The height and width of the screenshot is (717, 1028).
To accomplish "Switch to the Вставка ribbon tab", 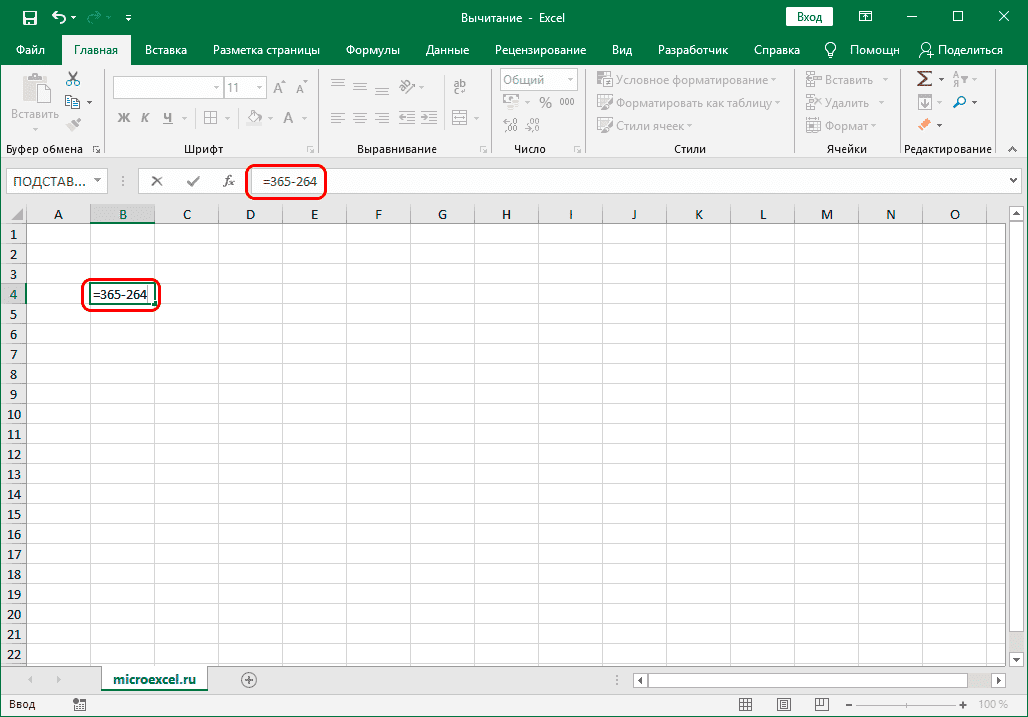I will click(x=166, y=50).
